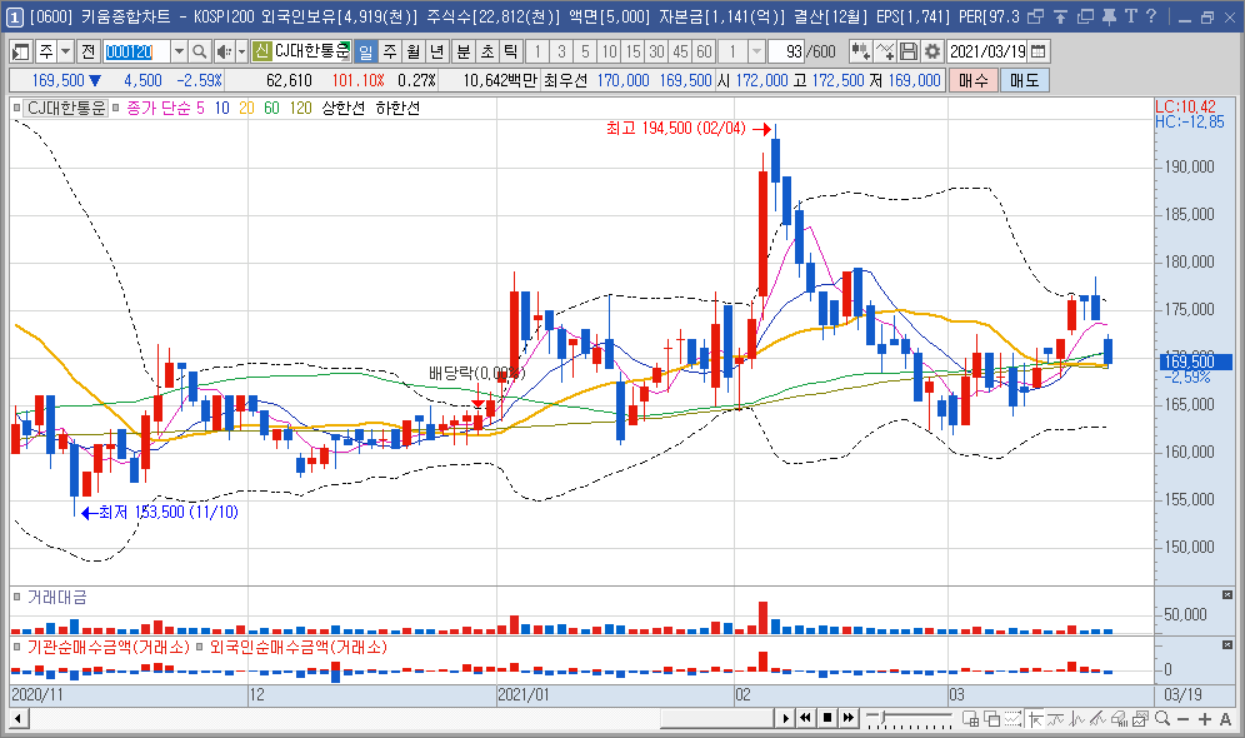Click the pencil draw-line tool icon

pyautogui.click(x=1097, y=718)
